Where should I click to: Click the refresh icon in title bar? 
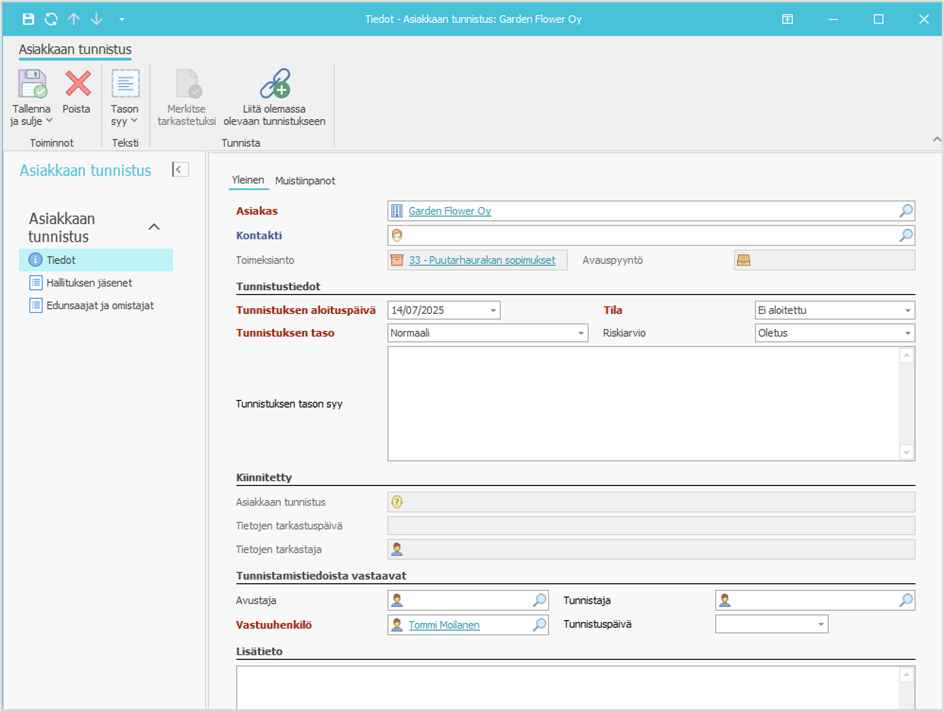click(51, 19)
